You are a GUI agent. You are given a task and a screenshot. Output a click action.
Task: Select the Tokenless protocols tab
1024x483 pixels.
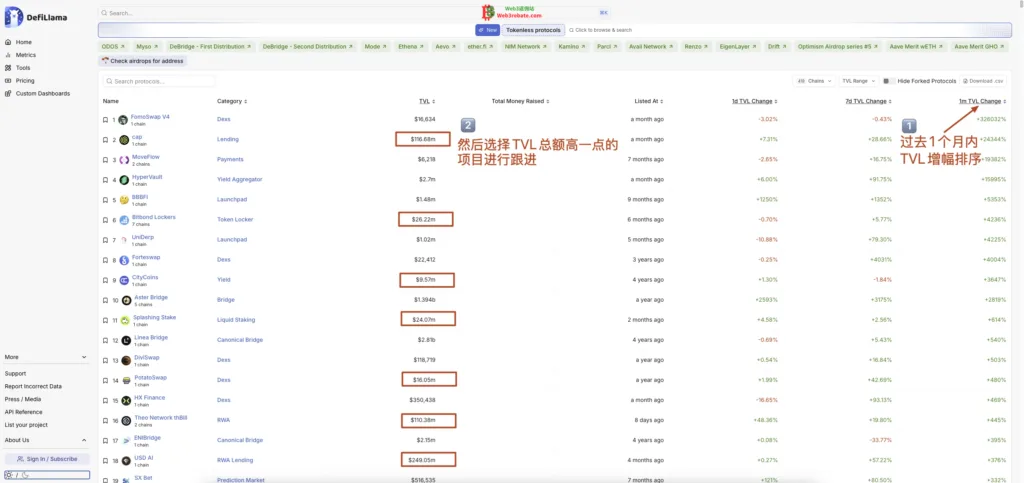coord(534,30)
